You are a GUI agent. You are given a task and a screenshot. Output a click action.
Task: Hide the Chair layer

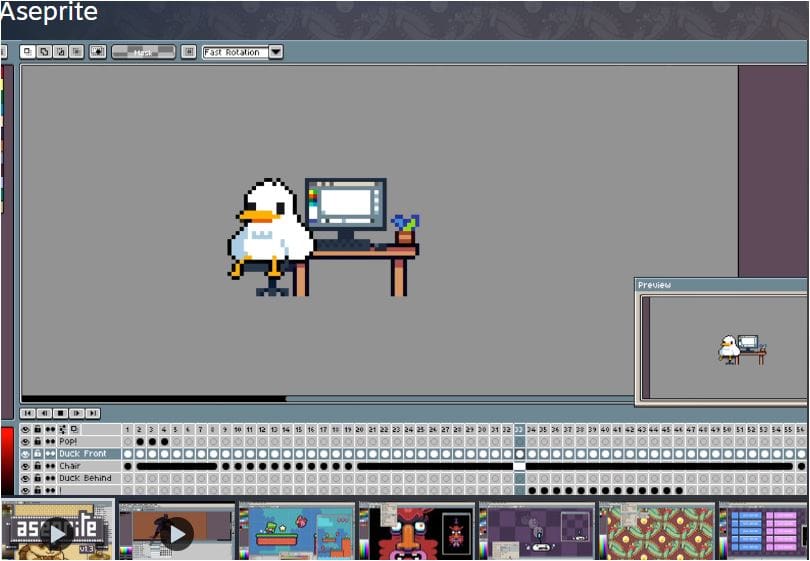pyautogui.click(x=25, y=466)
